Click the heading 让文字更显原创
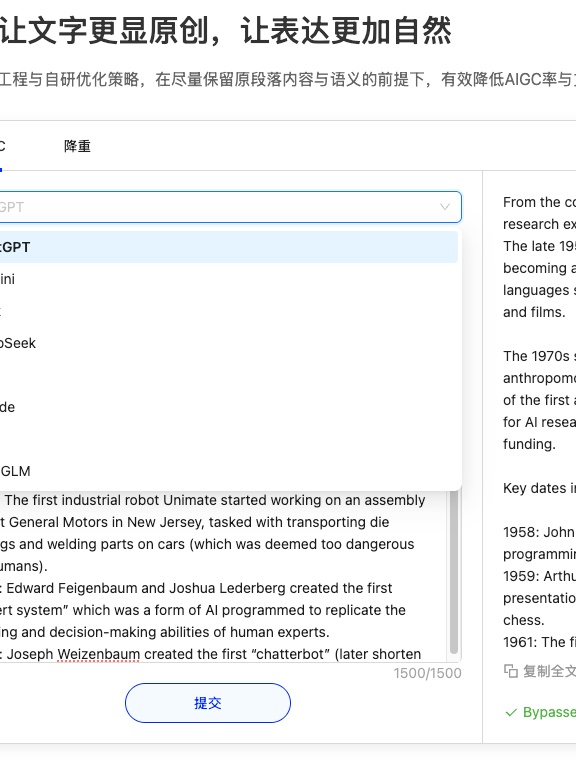This screenshot has width=576, height=767. pyautogui.click(x=105, y=30)
